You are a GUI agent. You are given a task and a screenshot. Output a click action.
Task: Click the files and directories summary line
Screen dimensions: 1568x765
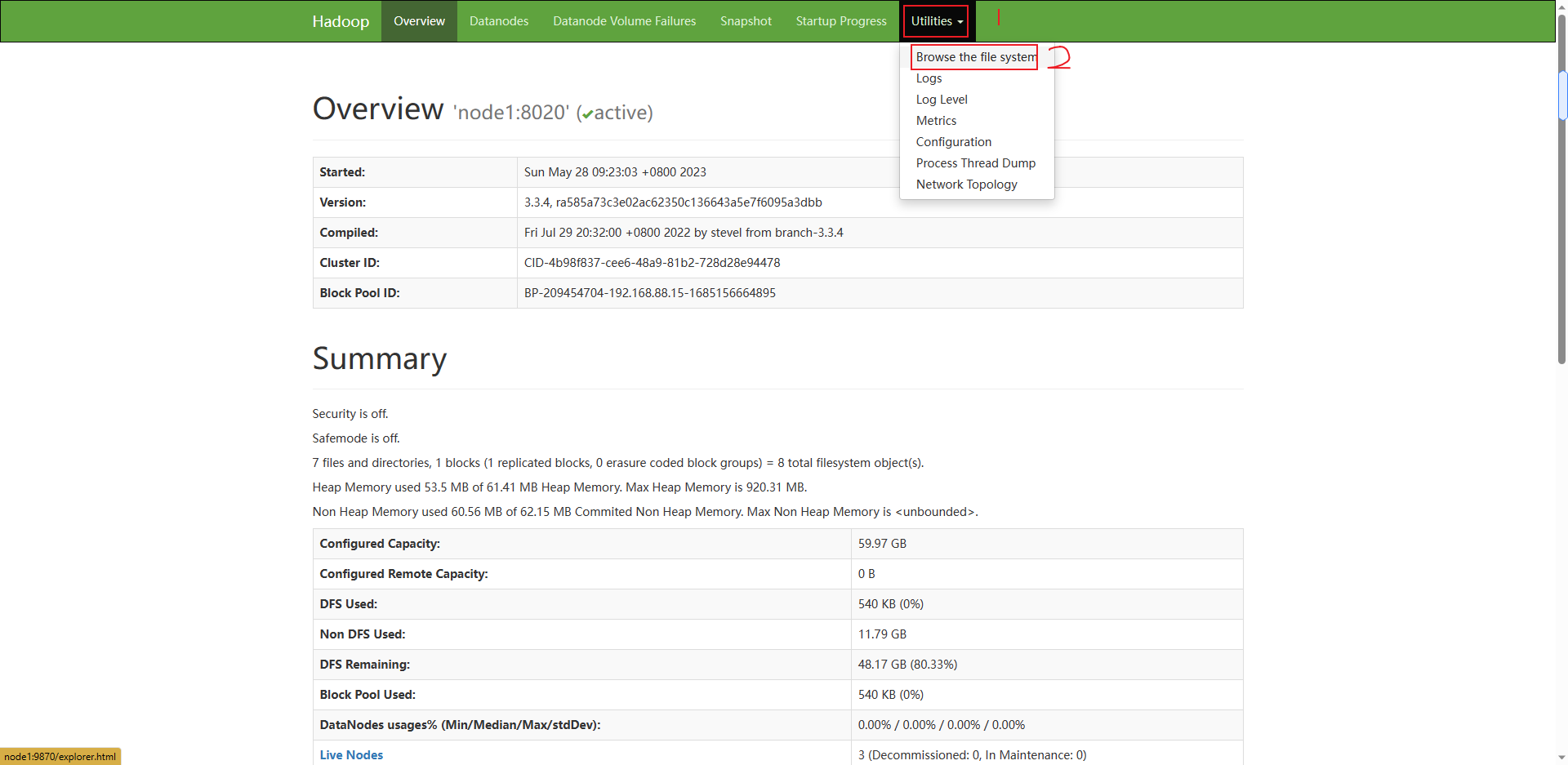[618, 463]
